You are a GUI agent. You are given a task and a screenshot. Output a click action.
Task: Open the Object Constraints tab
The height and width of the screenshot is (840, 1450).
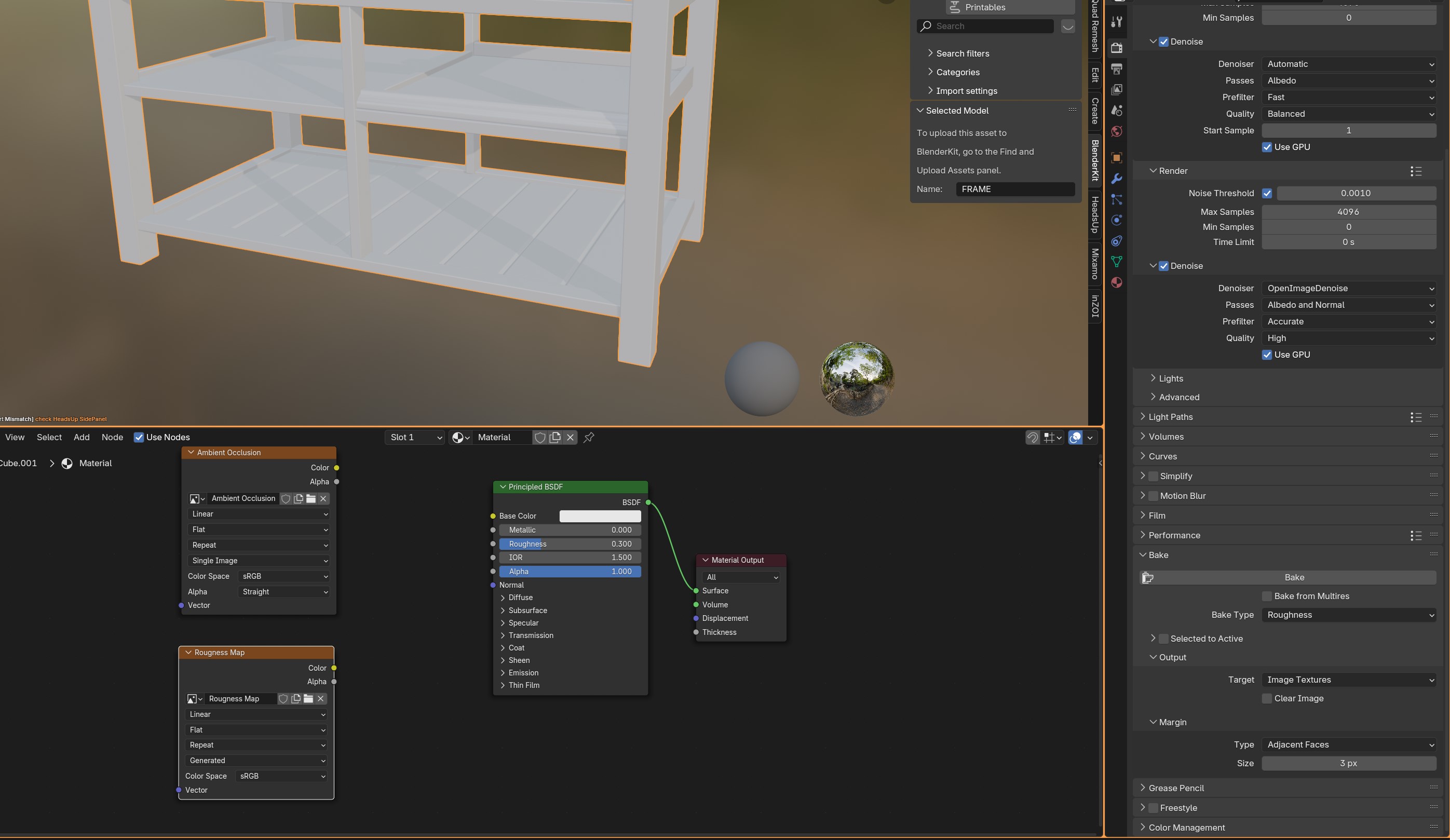point(1116,240)
